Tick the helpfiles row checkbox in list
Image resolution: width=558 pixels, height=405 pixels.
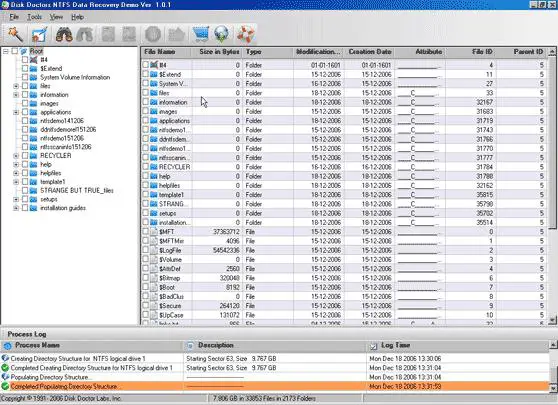point(146,185)
